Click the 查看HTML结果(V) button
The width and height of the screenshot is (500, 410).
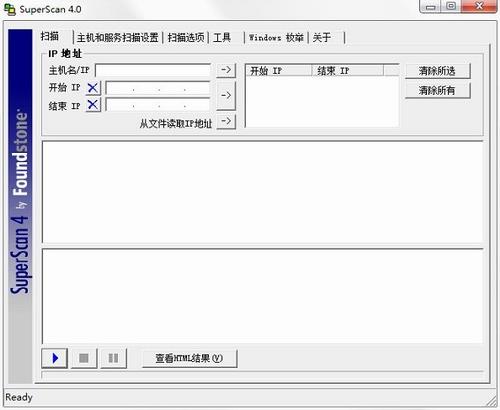[x=189, y=358]
